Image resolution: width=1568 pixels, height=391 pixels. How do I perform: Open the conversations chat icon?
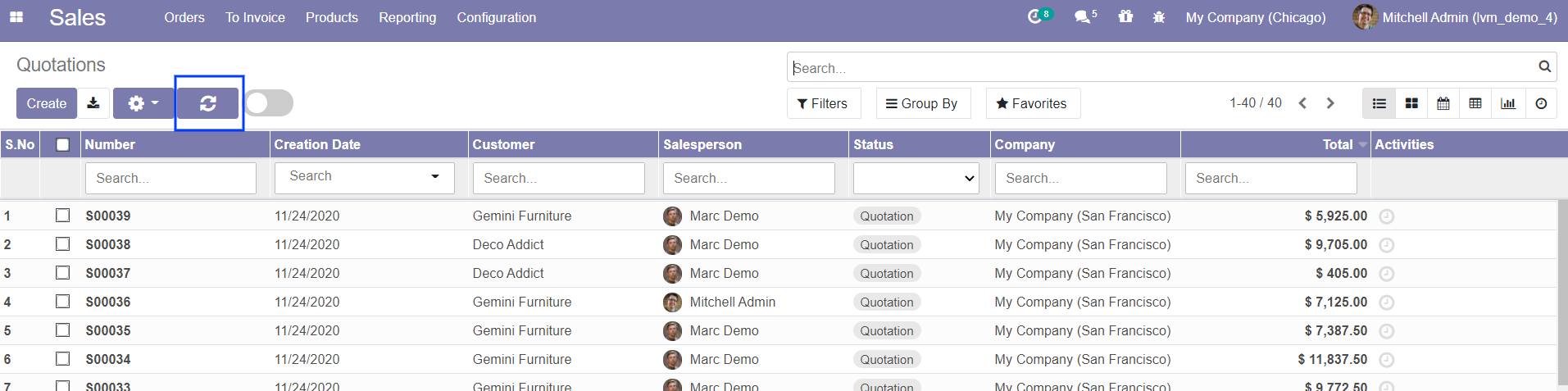click(x=1083, y=17)
